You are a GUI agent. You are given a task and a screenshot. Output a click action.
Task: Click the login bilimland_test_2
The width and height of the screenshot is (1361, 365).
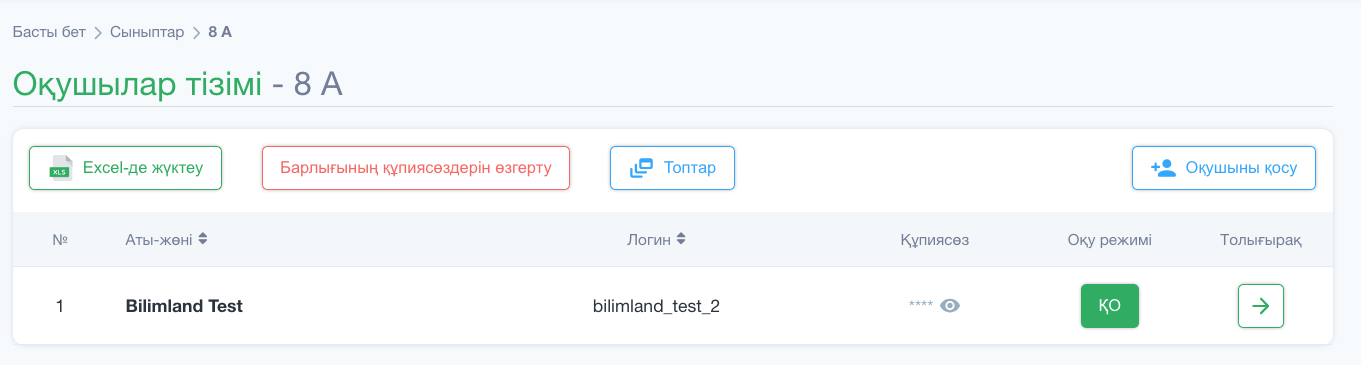point(656,306)
